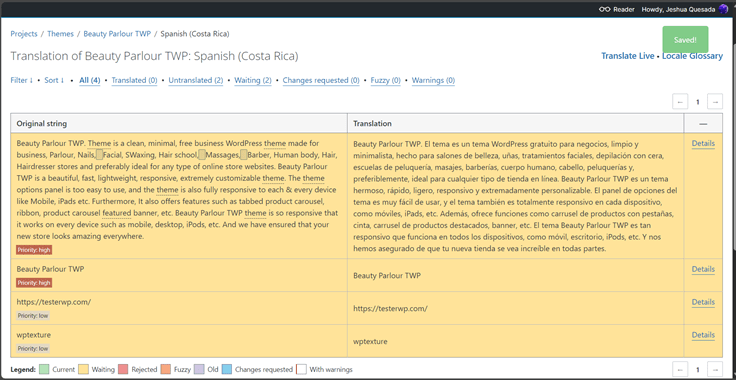
Task: Open Details for the long description row
Action: (703, 144)
